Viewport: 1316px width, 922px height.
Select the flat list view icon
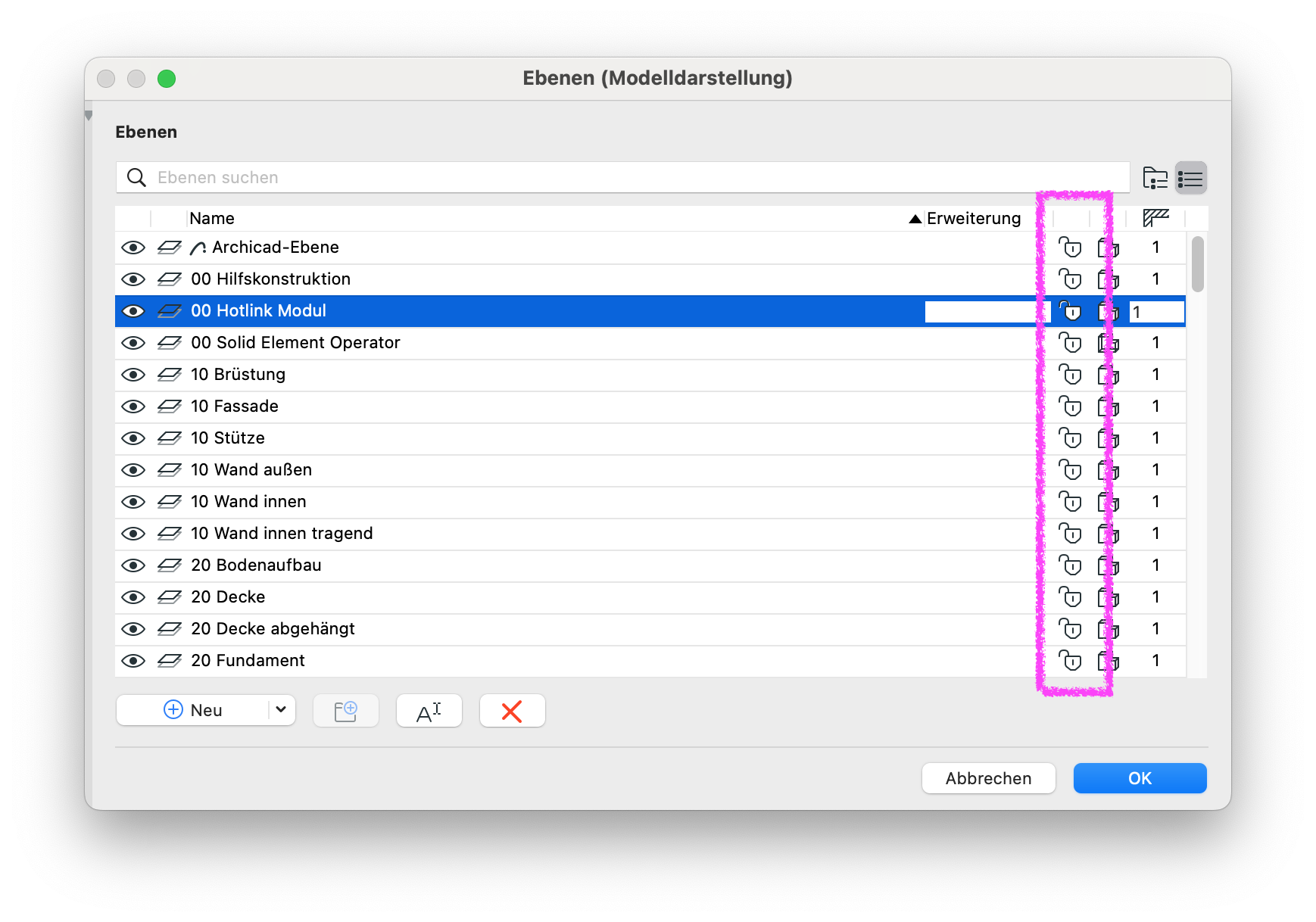point(1190,178)
